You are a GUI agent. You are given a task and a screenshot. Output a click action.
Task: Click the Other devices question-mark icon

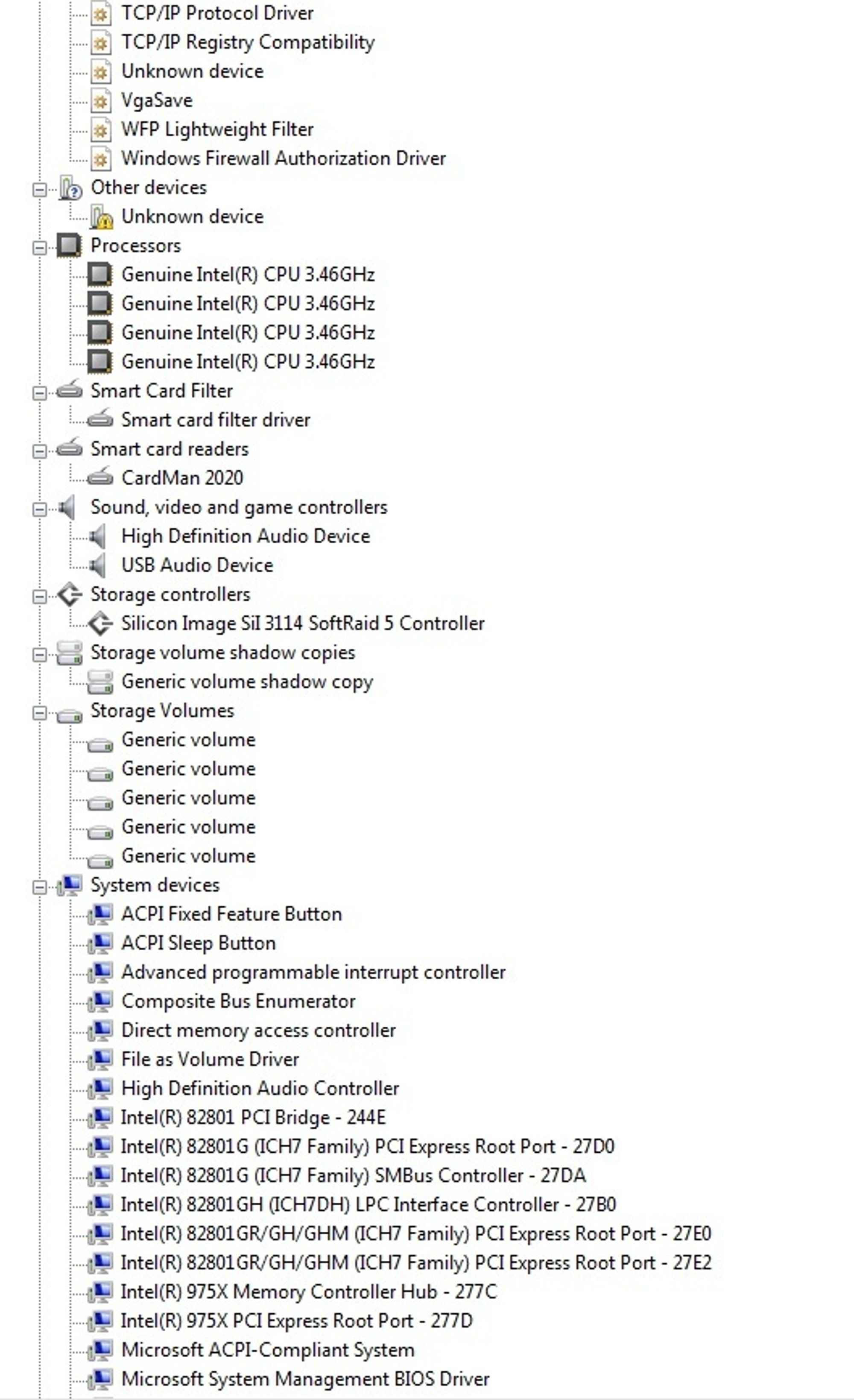70,188
